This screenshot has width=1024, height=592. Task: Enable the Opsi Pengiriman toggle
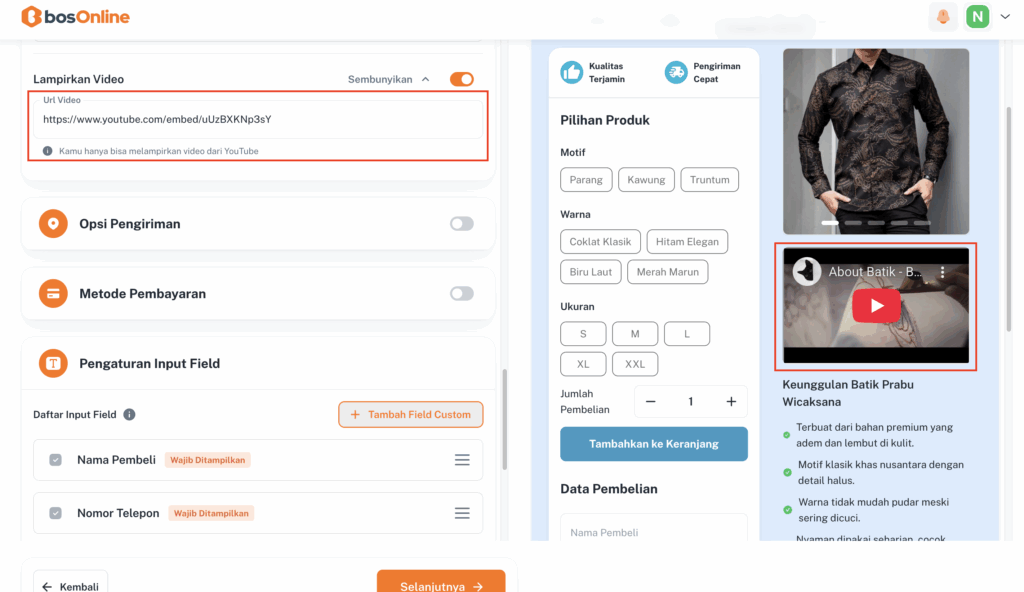[461, 224]
